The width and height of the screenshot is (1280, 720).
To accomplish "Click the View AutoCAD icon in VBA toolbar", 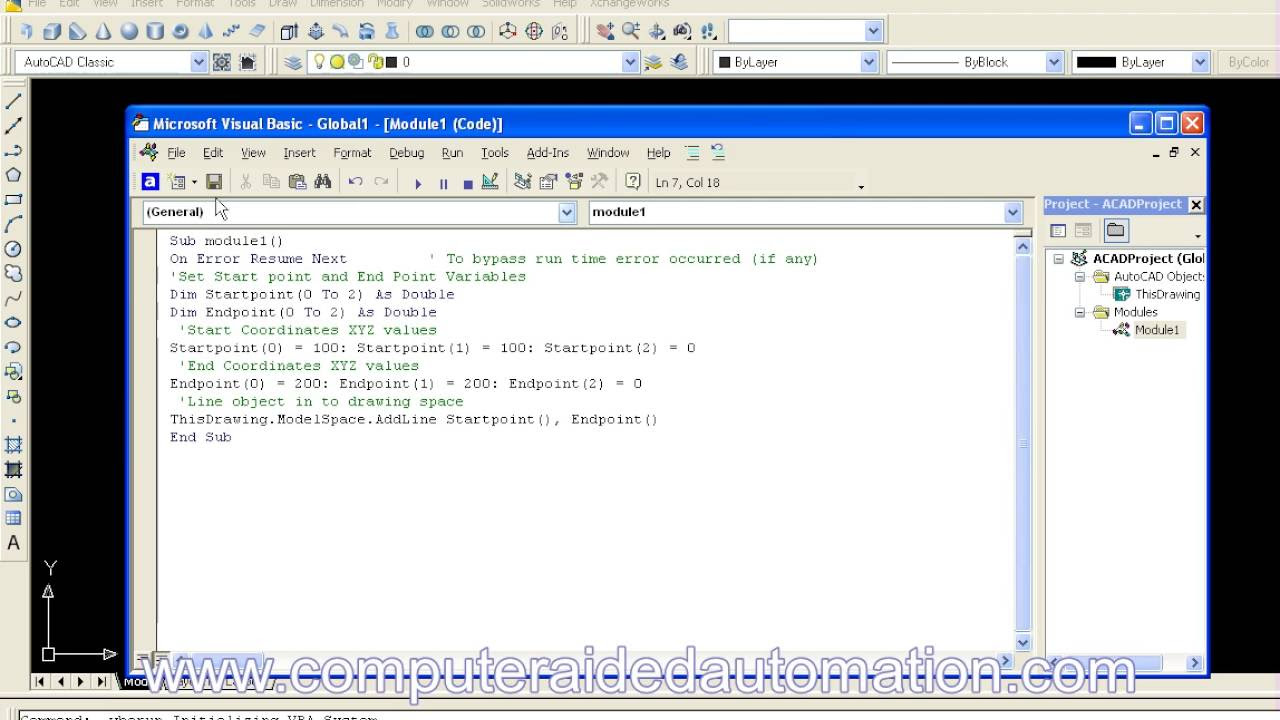I will pos(150,182).
